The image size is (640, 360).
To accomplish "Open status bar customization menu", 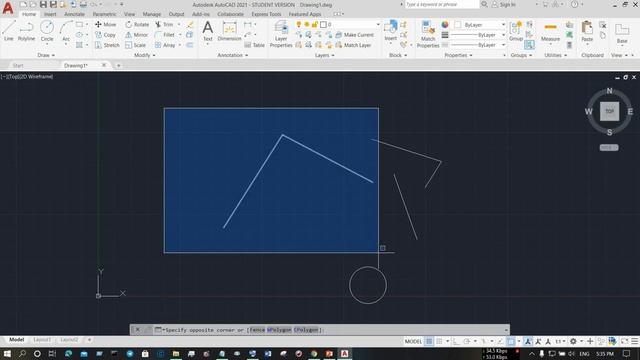I will click(635, 341).
